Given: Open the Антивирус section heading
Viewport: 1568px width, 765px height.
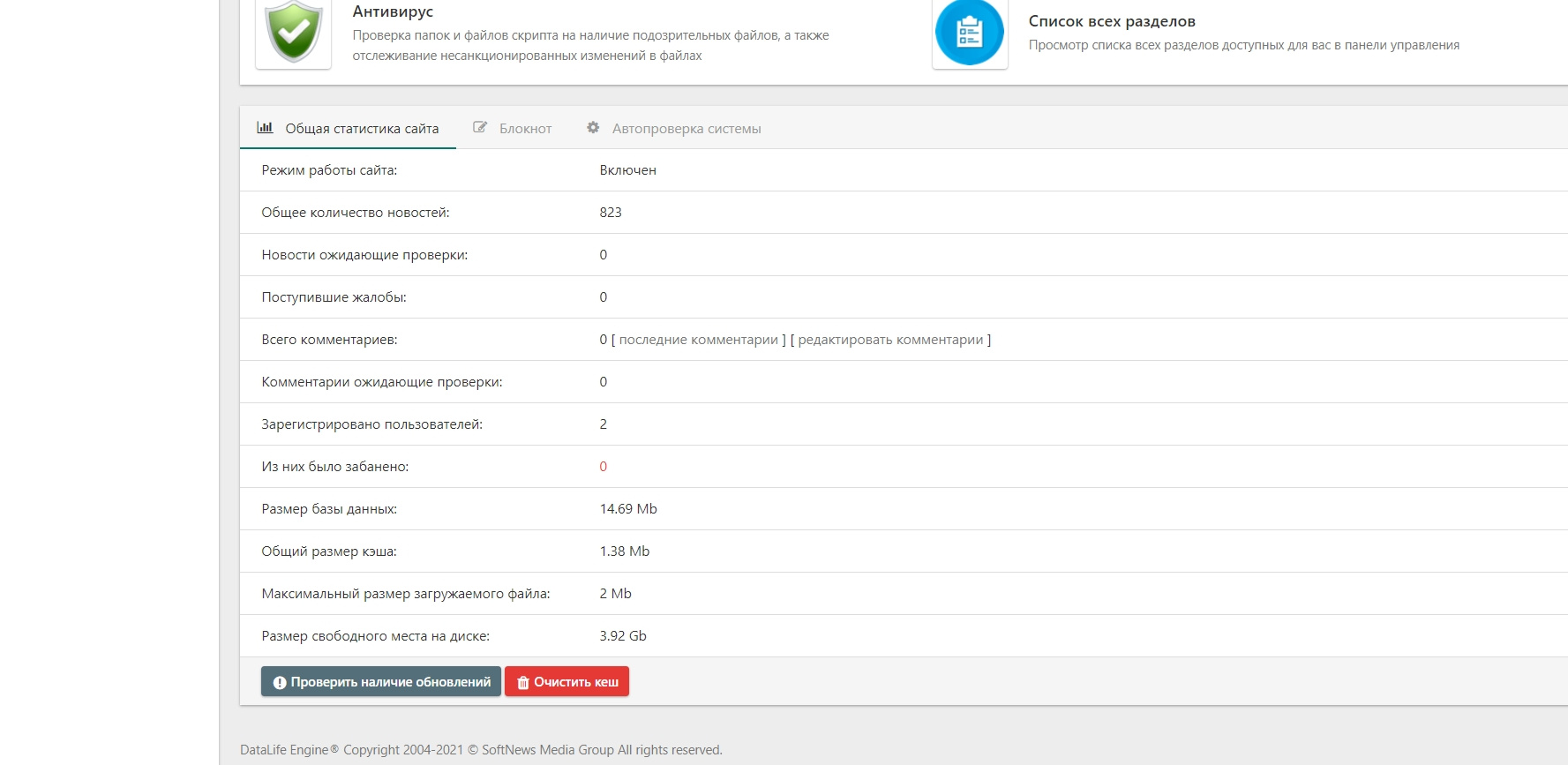Looking at the screenshot, I should pos(393,11).
